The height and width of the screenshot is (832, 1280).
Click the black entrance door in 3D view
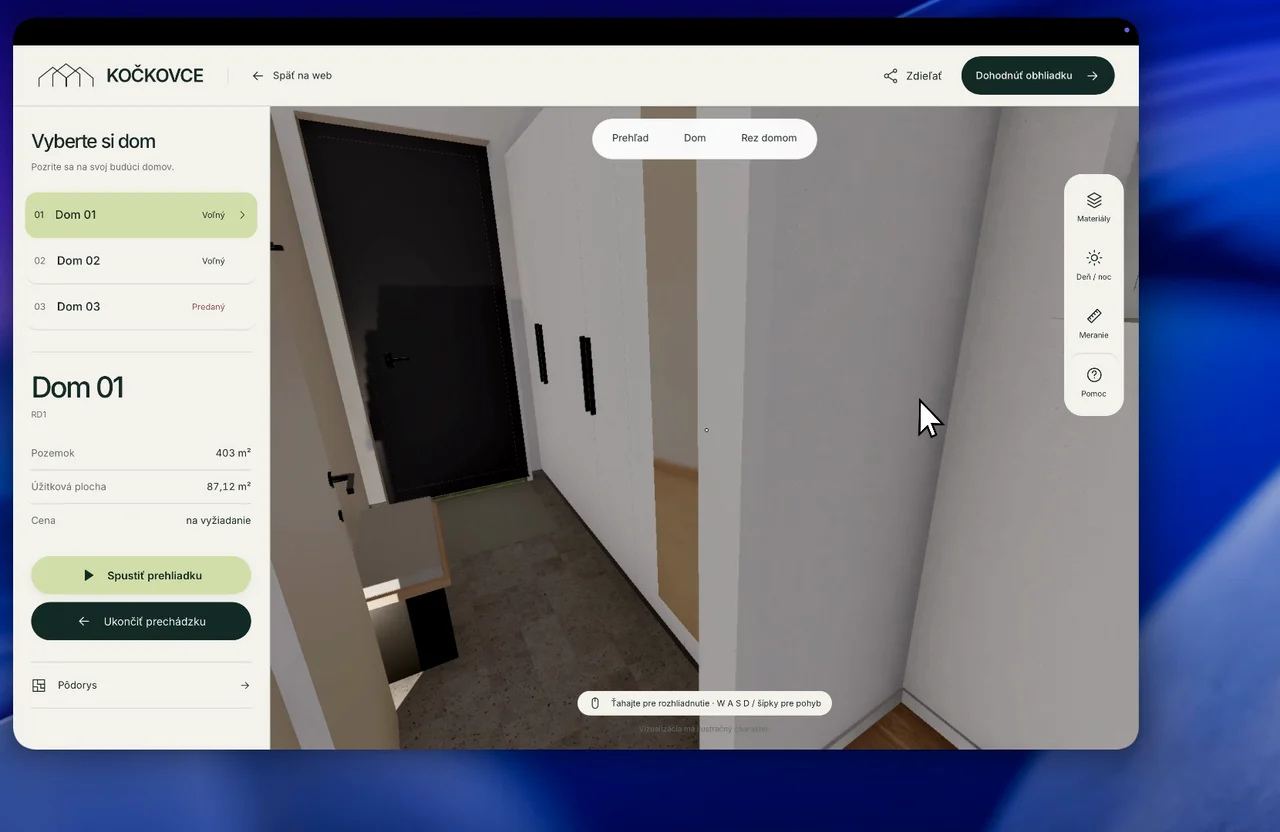coord(411,310)
